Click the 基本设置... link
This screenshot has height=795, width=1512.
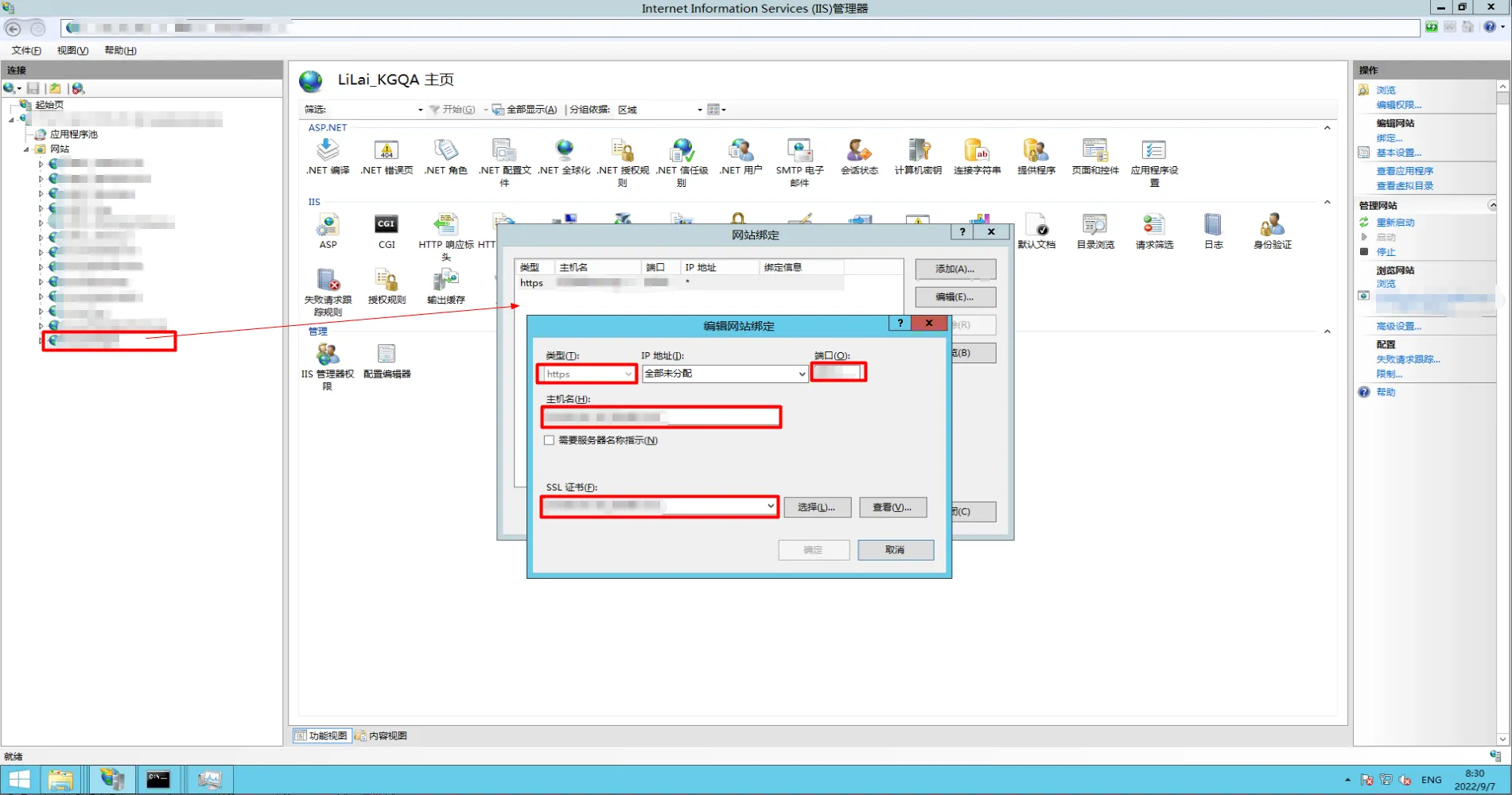(1398, 153)
